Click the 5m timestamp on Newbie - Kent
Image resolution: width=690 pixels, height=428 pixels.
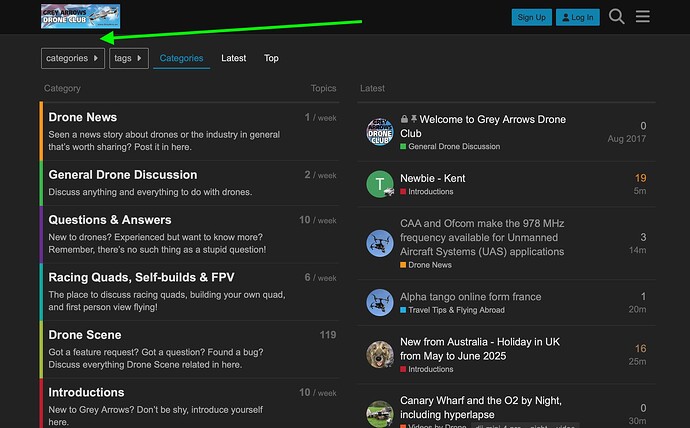(640, 191)
